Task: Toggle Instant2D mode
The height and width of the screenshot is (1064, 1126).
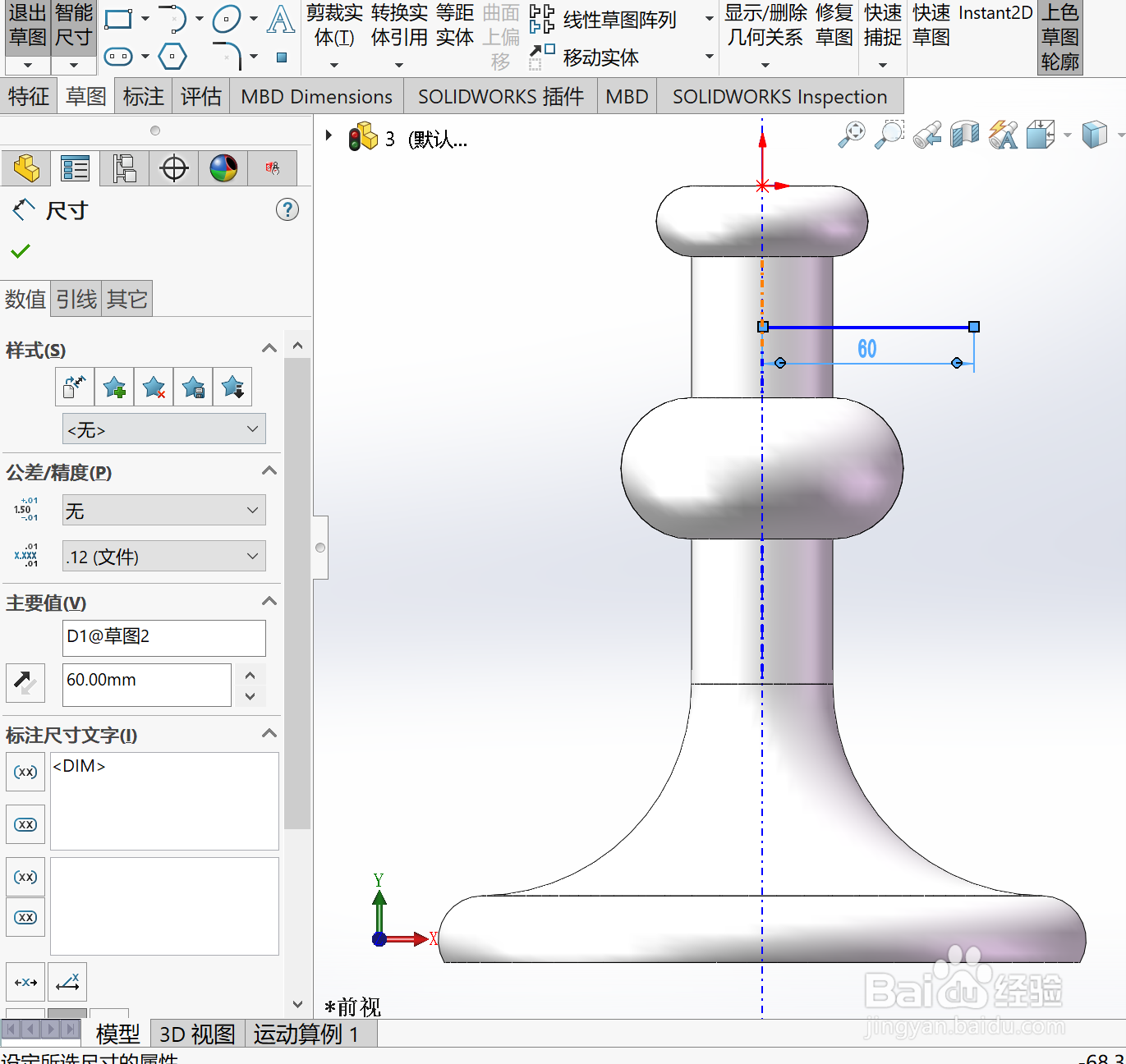Action: (995, 13)
